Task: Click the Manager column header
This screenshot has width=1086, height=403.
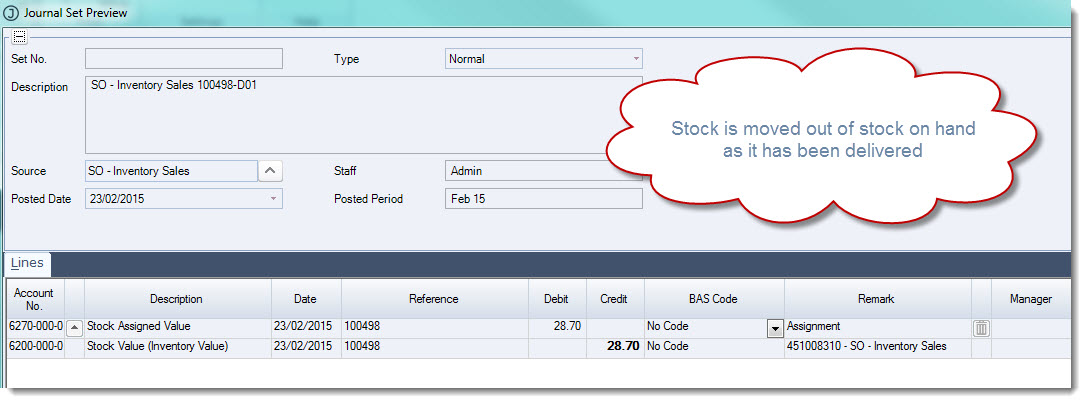Action: coord(1031,299)
